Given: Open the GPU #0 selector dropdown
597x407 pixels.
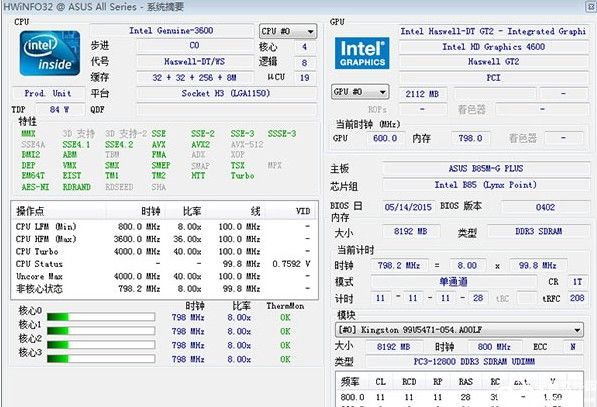Looking at the screenshot, I should [x=360, y=92].
